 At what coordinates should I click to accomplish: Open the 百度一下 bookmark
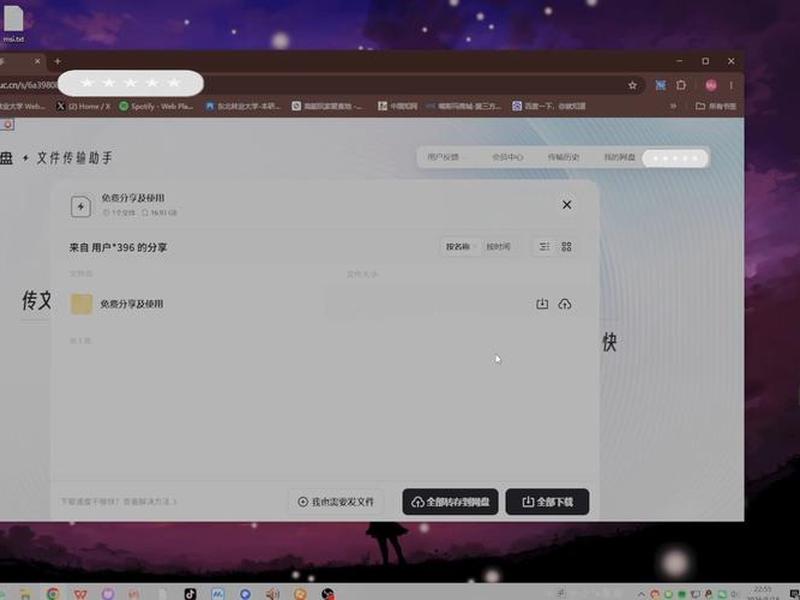point(549,106)
